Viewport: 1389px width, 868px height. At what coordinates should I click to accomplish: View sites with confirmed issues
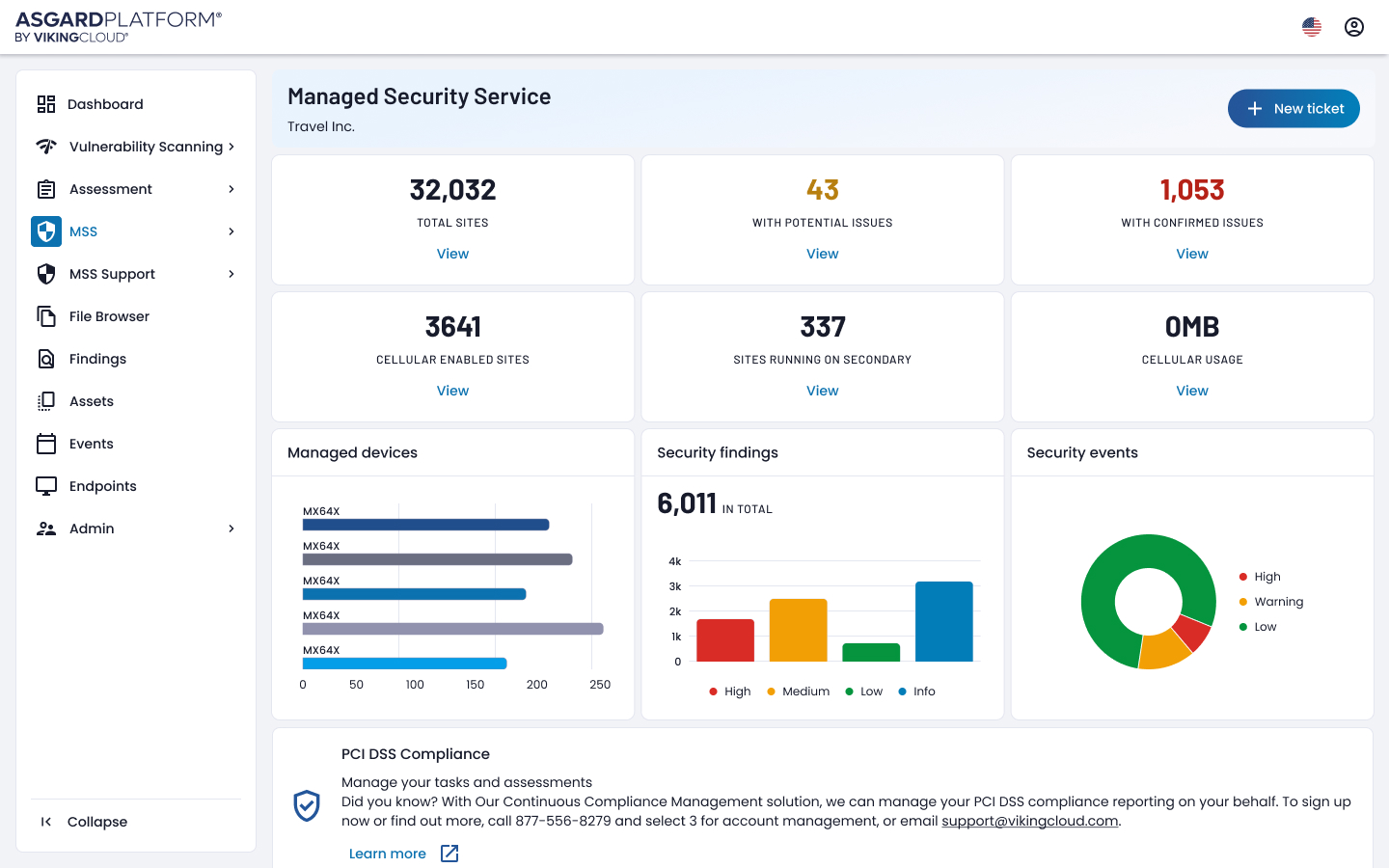(x=1192, y=254)
